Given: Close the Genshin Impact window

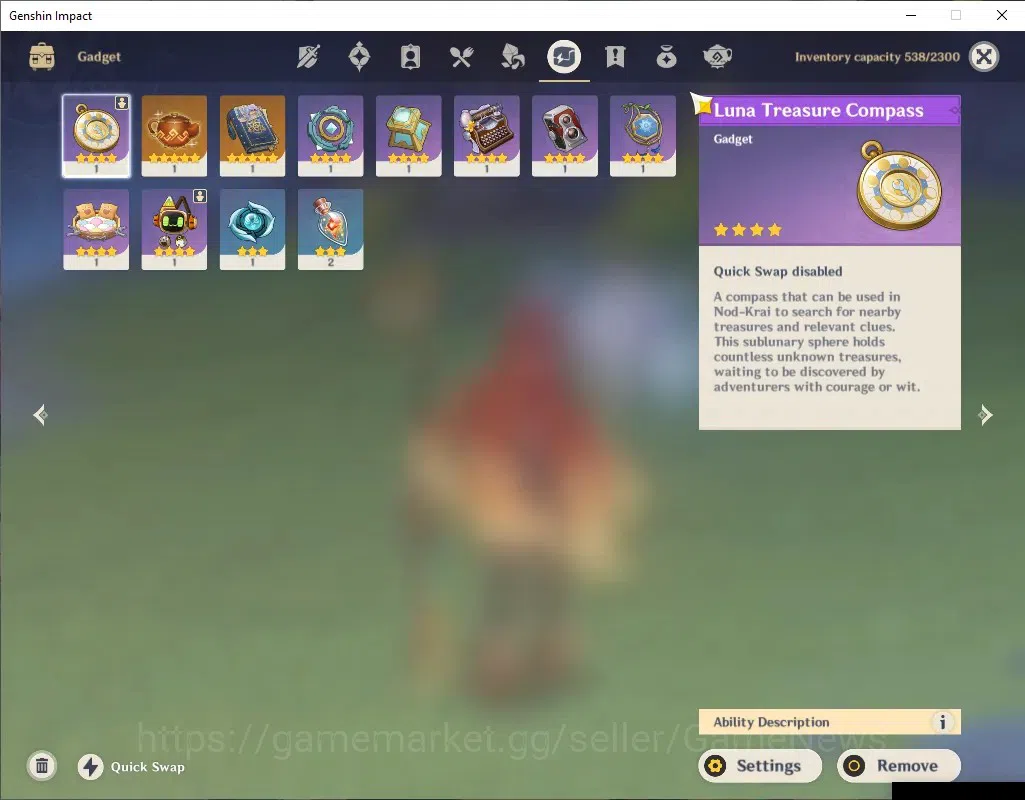Looking at the screenshot, I should coord(1001,15).
